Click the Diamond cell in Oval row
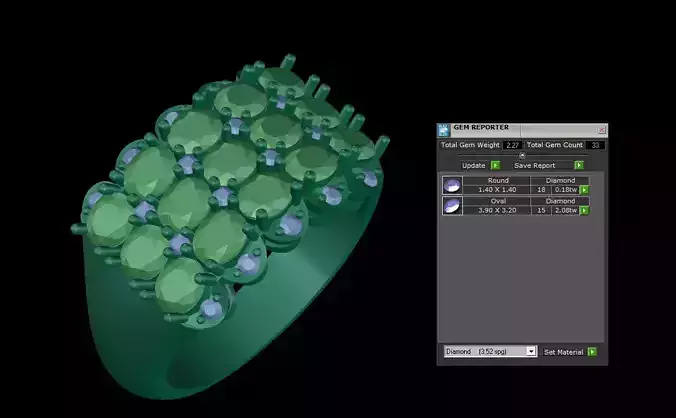Viewport: 676px width, 418px height. click(x=560, y=201)
